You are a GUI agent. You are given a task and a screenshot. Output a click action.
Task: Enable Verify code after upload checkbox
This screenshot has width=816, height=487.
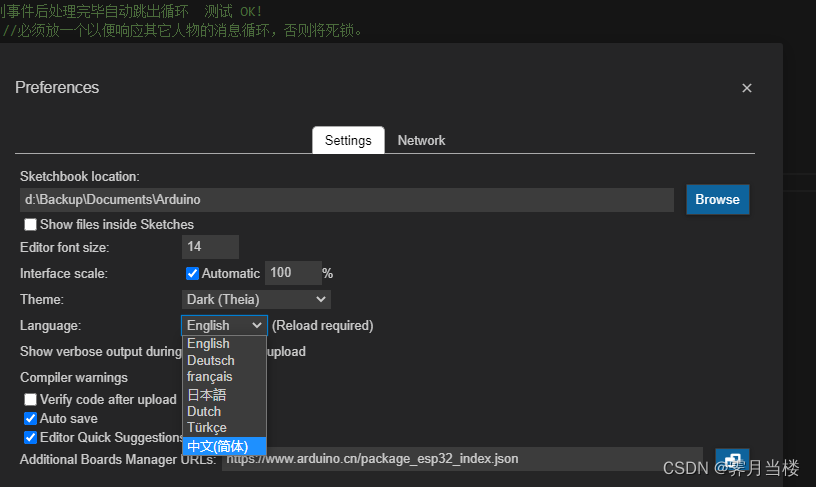30,399
